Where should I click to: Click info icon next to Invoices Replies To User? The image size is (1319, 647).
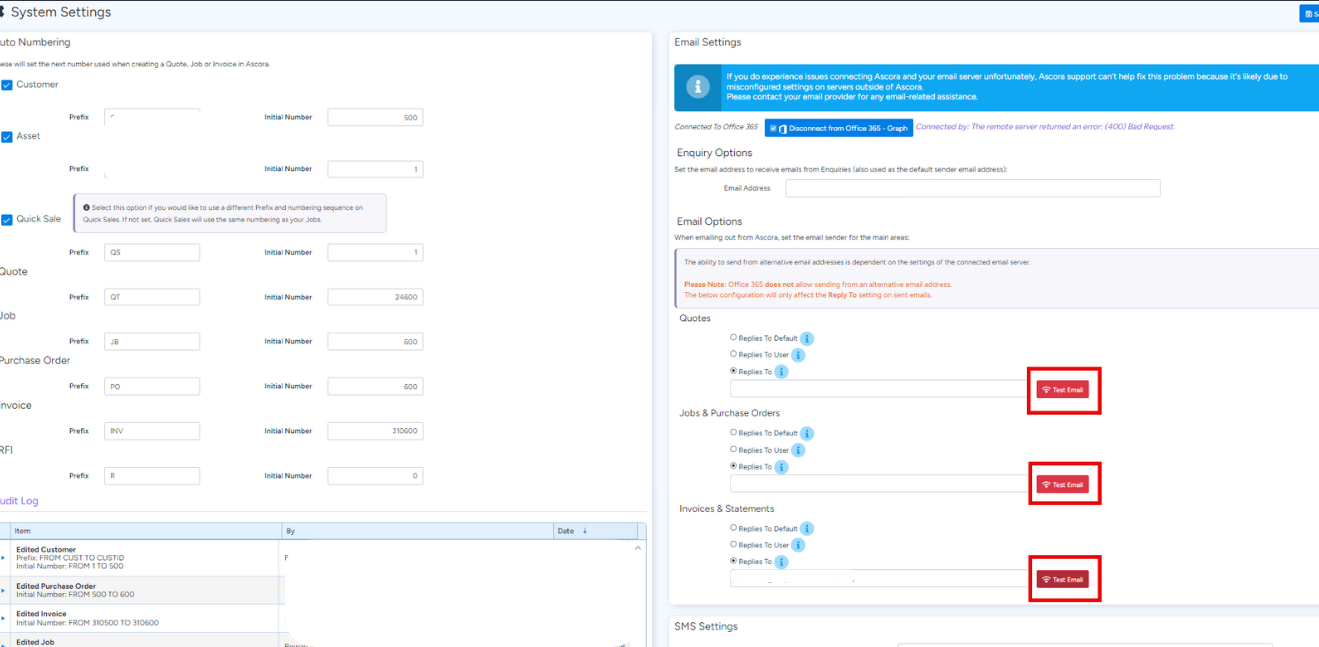coord(798,545)
